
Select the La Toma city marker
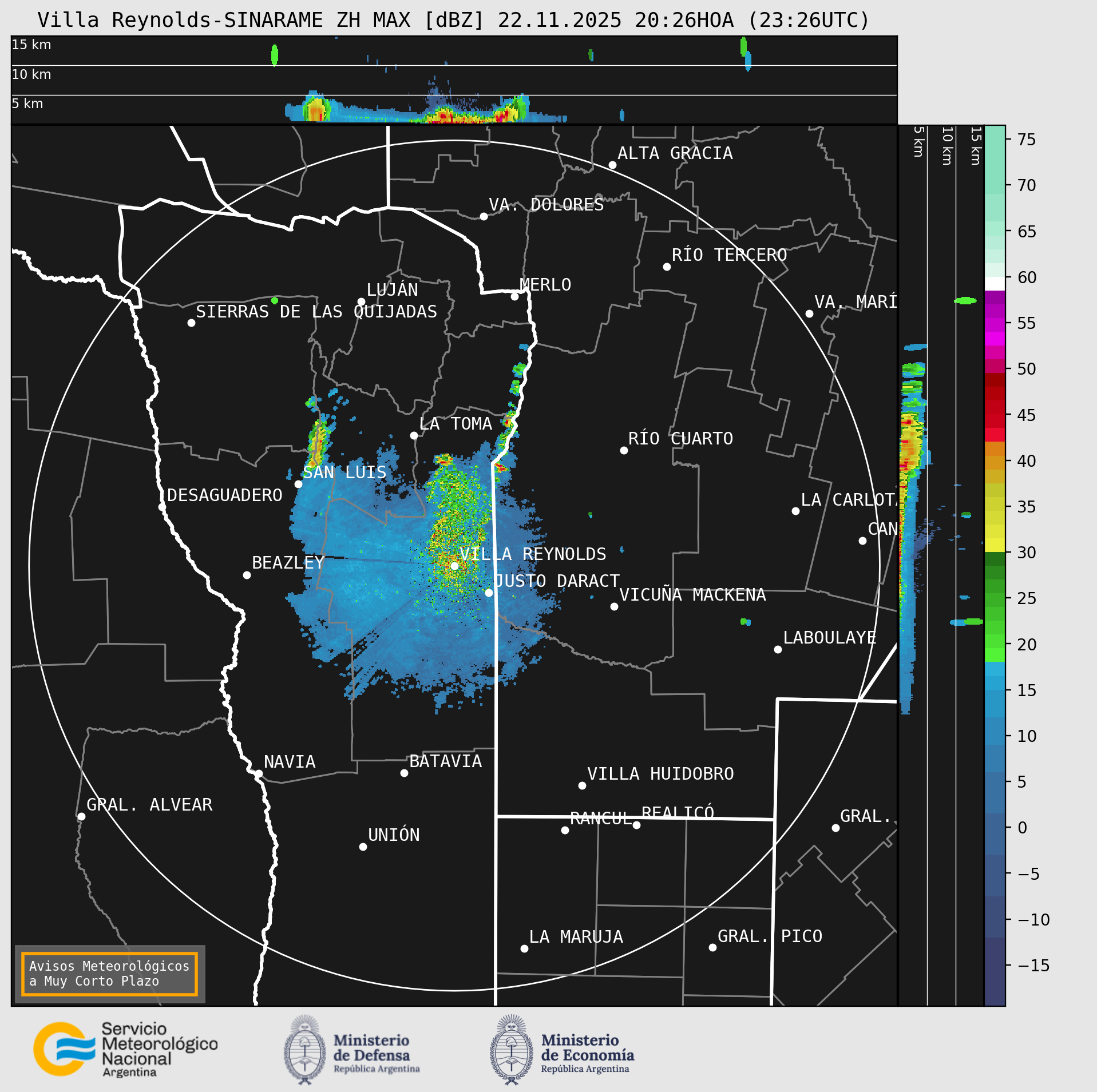(414, 435)
